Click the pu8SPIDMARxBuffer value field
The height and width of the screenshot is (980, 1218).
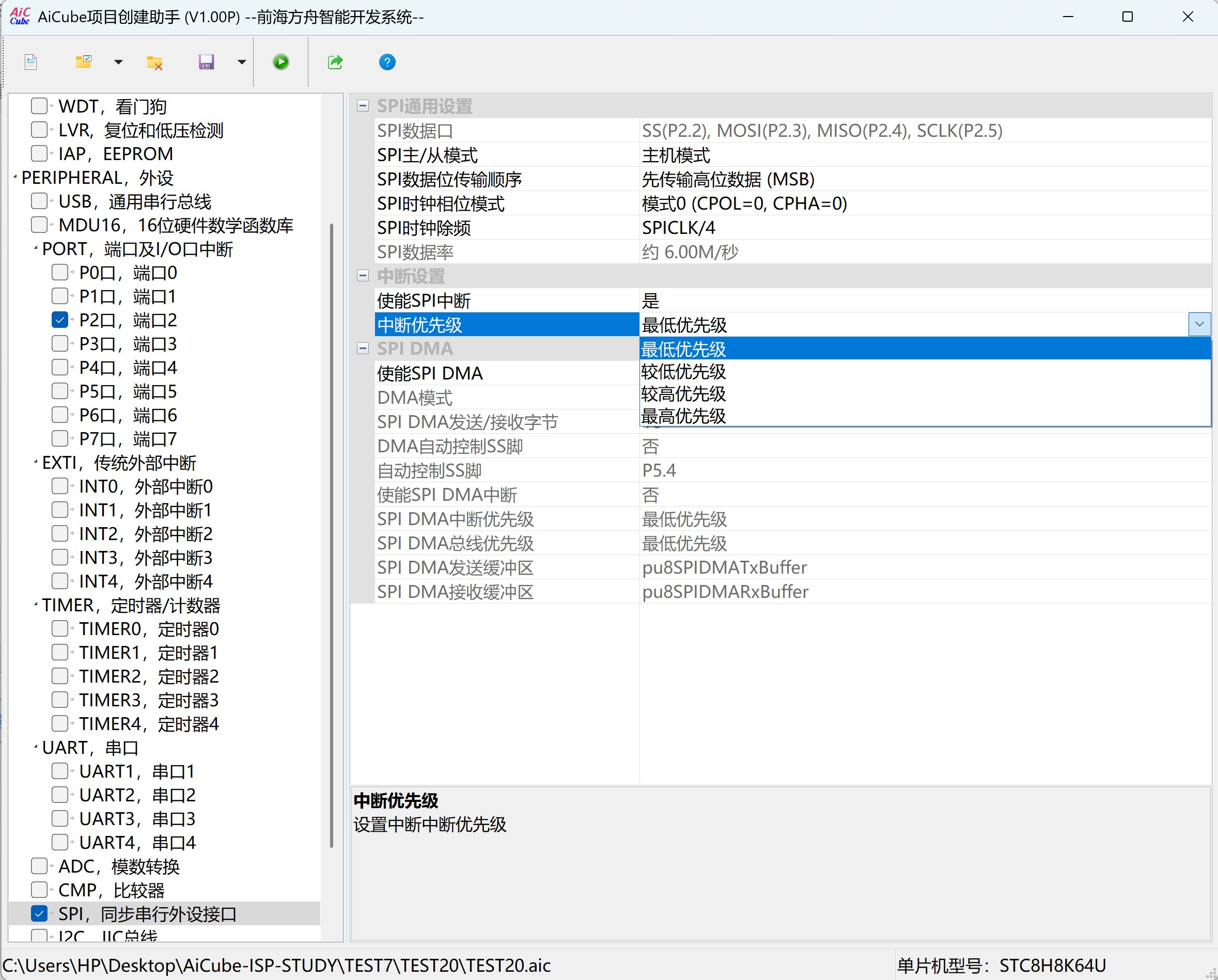tap(925, 591)
